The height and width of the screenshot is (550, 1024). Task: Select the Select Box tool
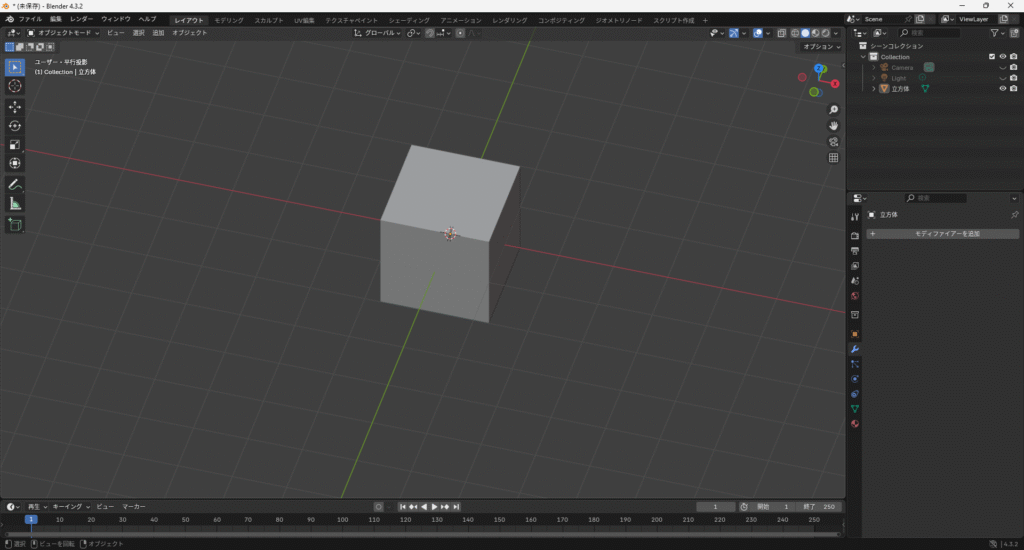tap(14, 67)
